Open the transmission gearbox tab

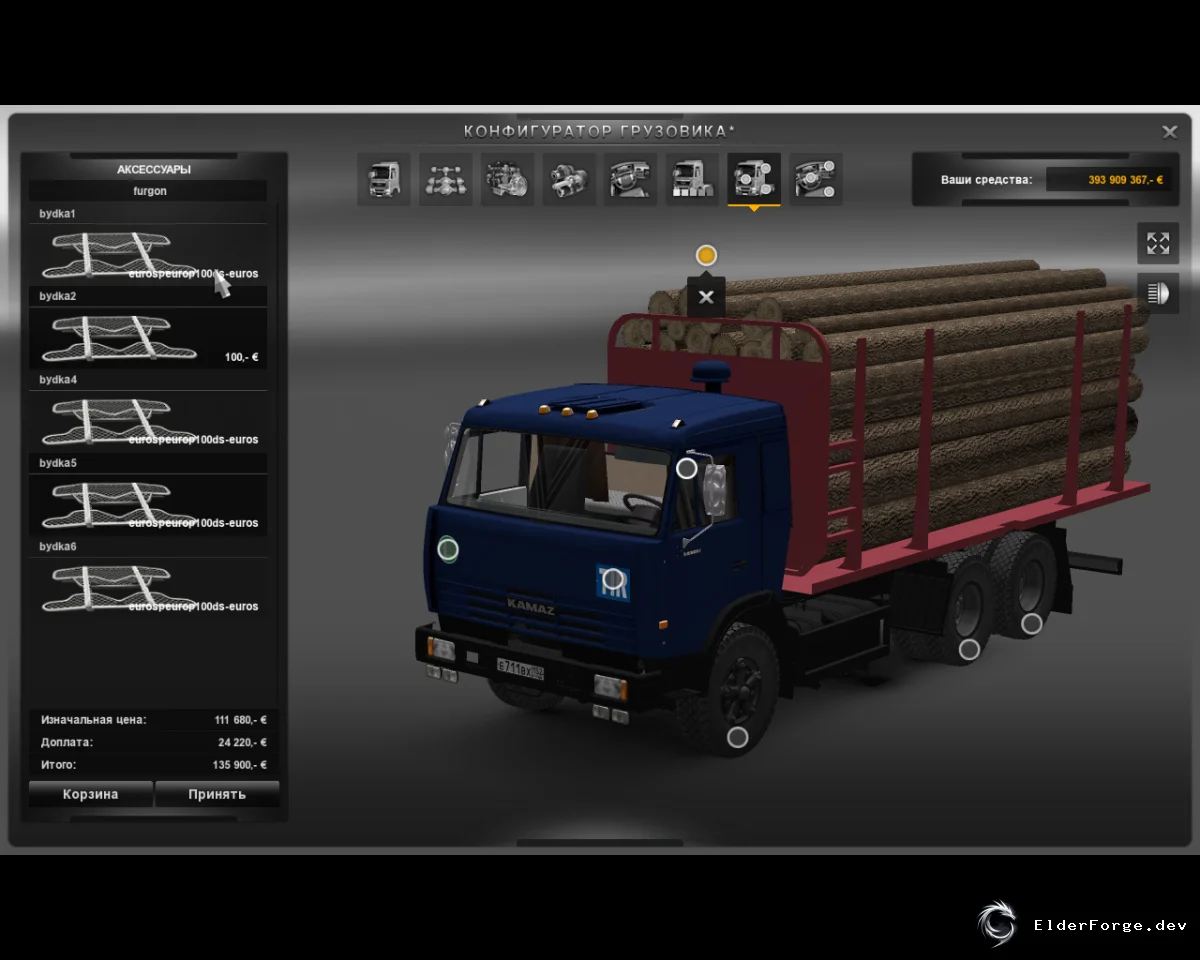(x=570, y=180)
